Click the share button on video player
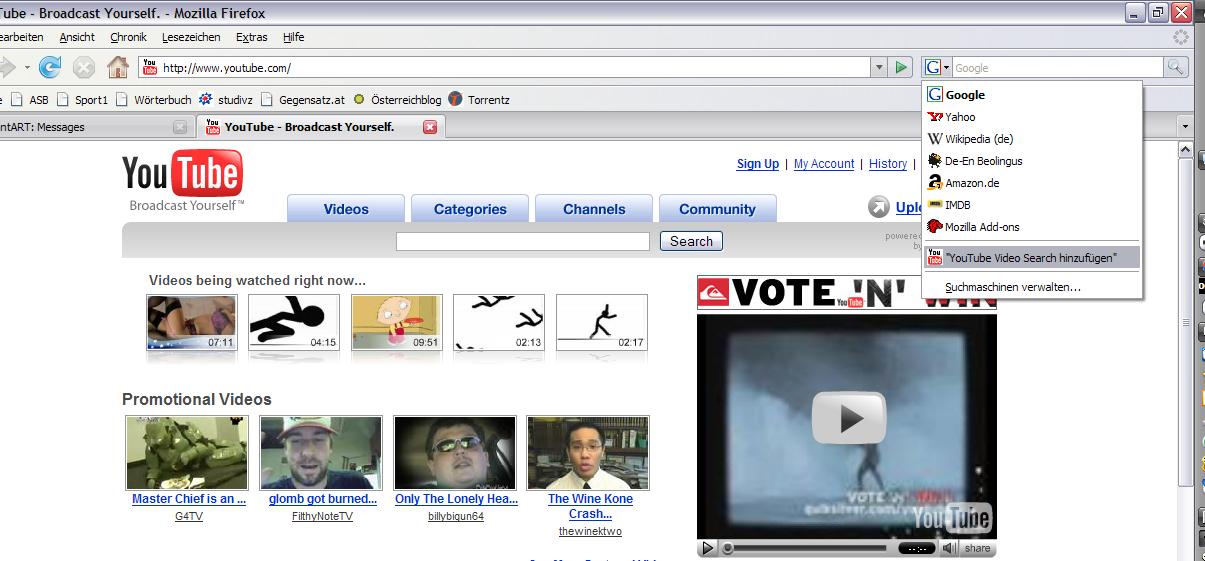This screenshot has height=561, width=1205. pyautogui.click(x=978, y=548)
